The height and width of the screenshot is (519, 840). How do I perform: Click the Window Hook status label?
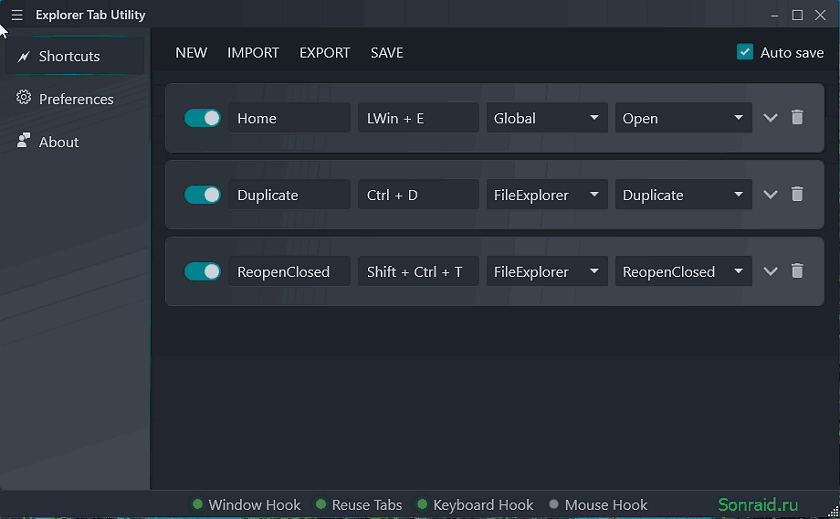[254, 505]
